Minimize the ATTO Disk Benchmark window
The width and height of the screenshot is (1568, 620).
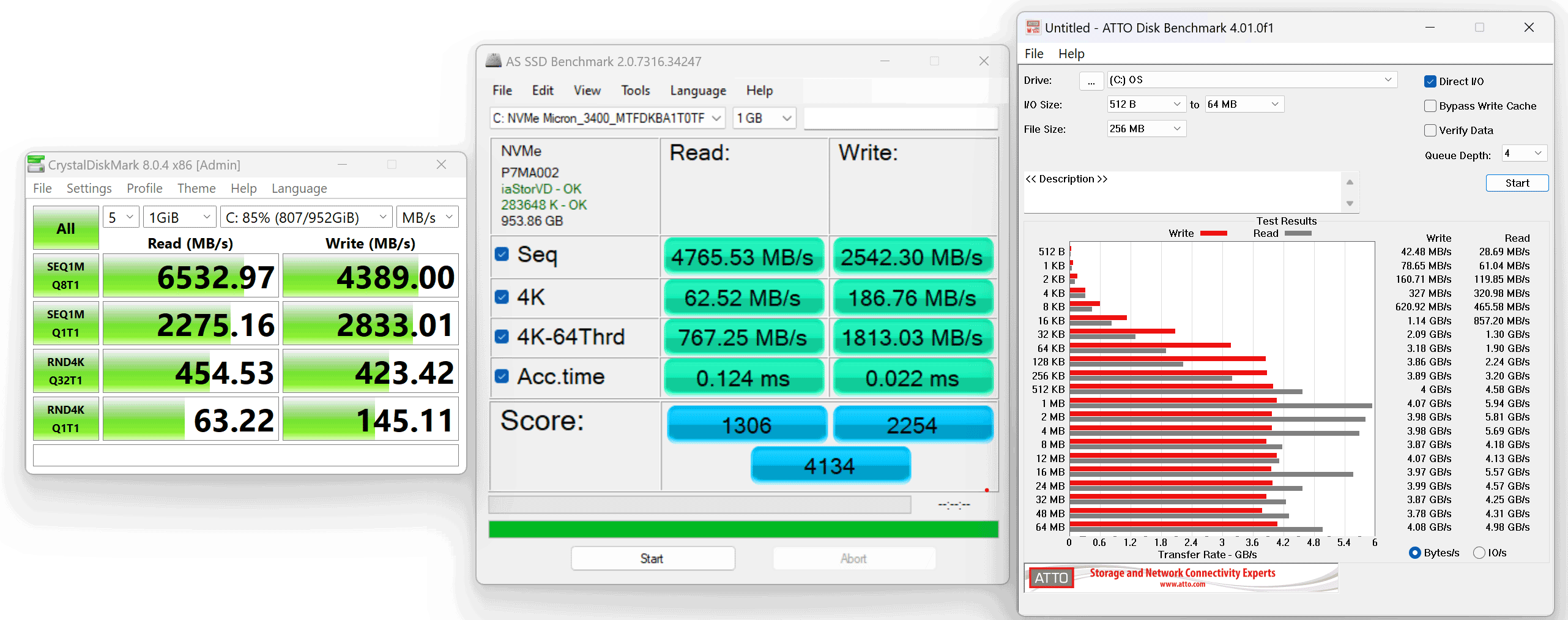pos(1430,27)
